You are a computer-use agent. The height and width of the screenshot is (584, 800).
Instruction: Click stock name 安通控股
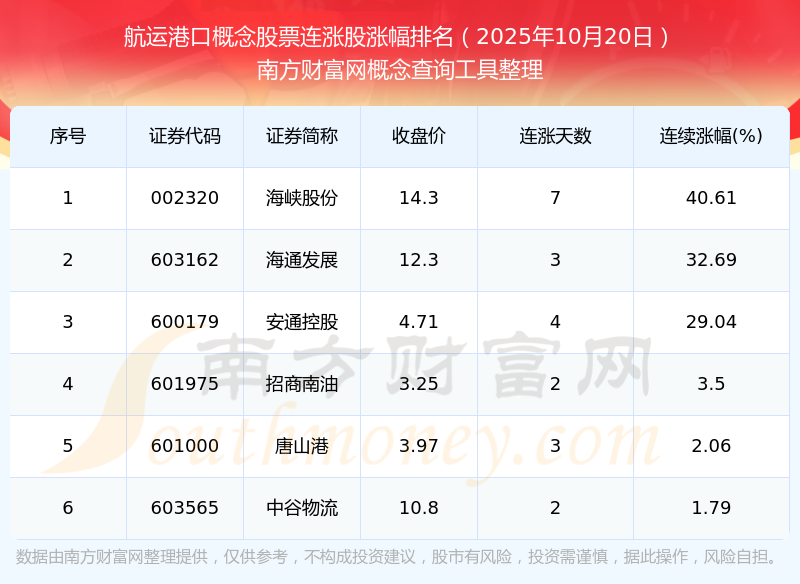tap(302, 322)
